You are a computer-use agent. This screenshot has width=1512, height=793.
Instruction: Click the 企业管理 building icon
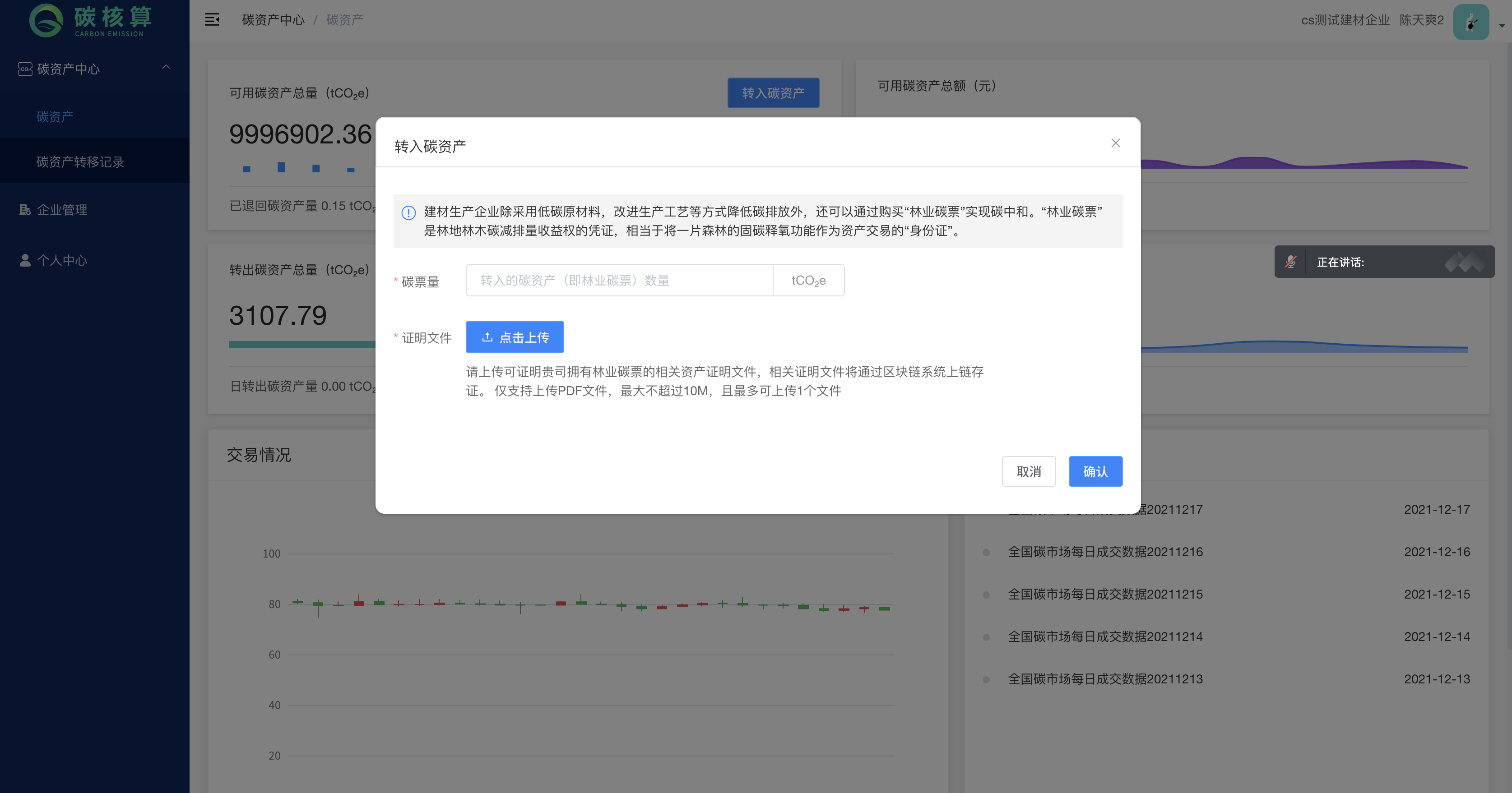(x=25, y=210)
